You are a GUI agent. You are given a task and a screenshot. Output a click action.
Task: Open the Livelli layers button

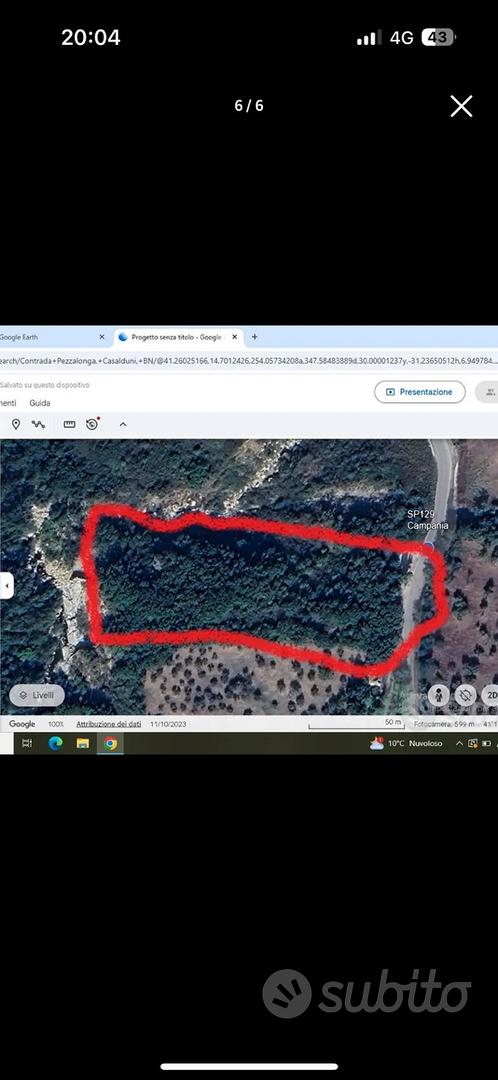tap(37, 696)
